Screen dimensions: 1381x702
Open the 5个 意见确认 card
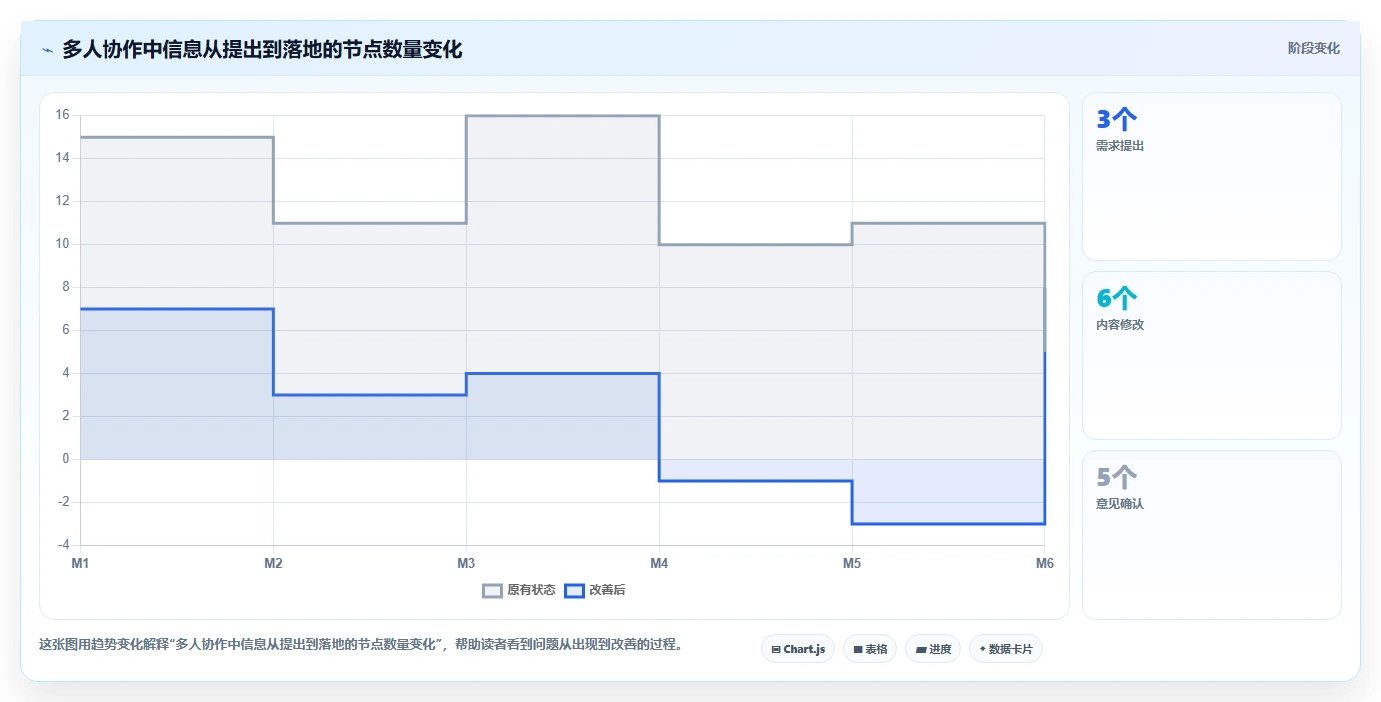tap(1212, 535)
